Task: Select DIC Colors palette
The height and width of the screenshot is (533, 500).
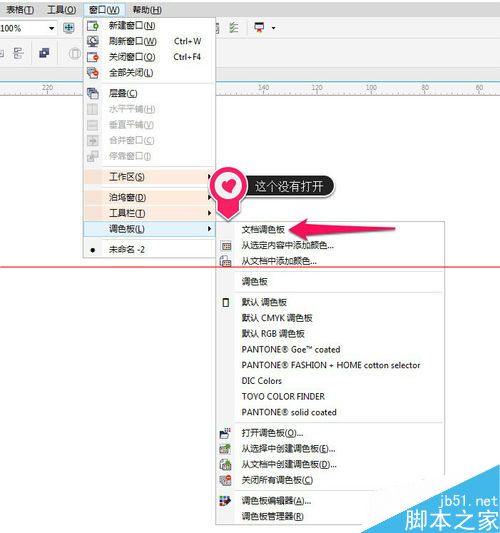Action: click(x=330, y=381)
